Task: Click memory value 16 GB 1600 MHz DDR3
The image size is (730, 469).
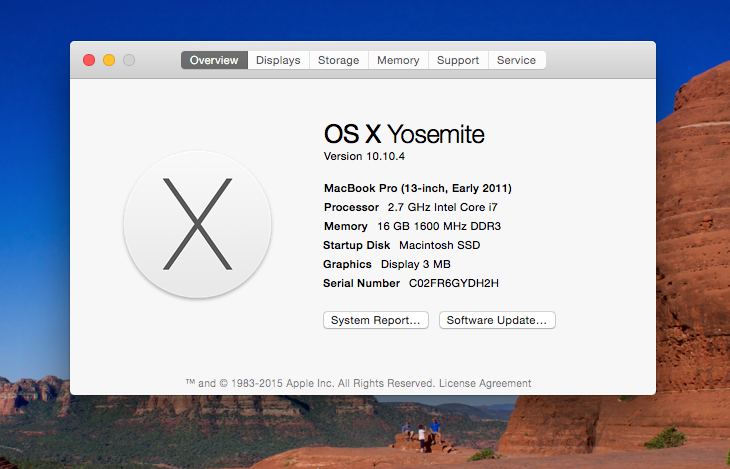Action: point(439,226)
